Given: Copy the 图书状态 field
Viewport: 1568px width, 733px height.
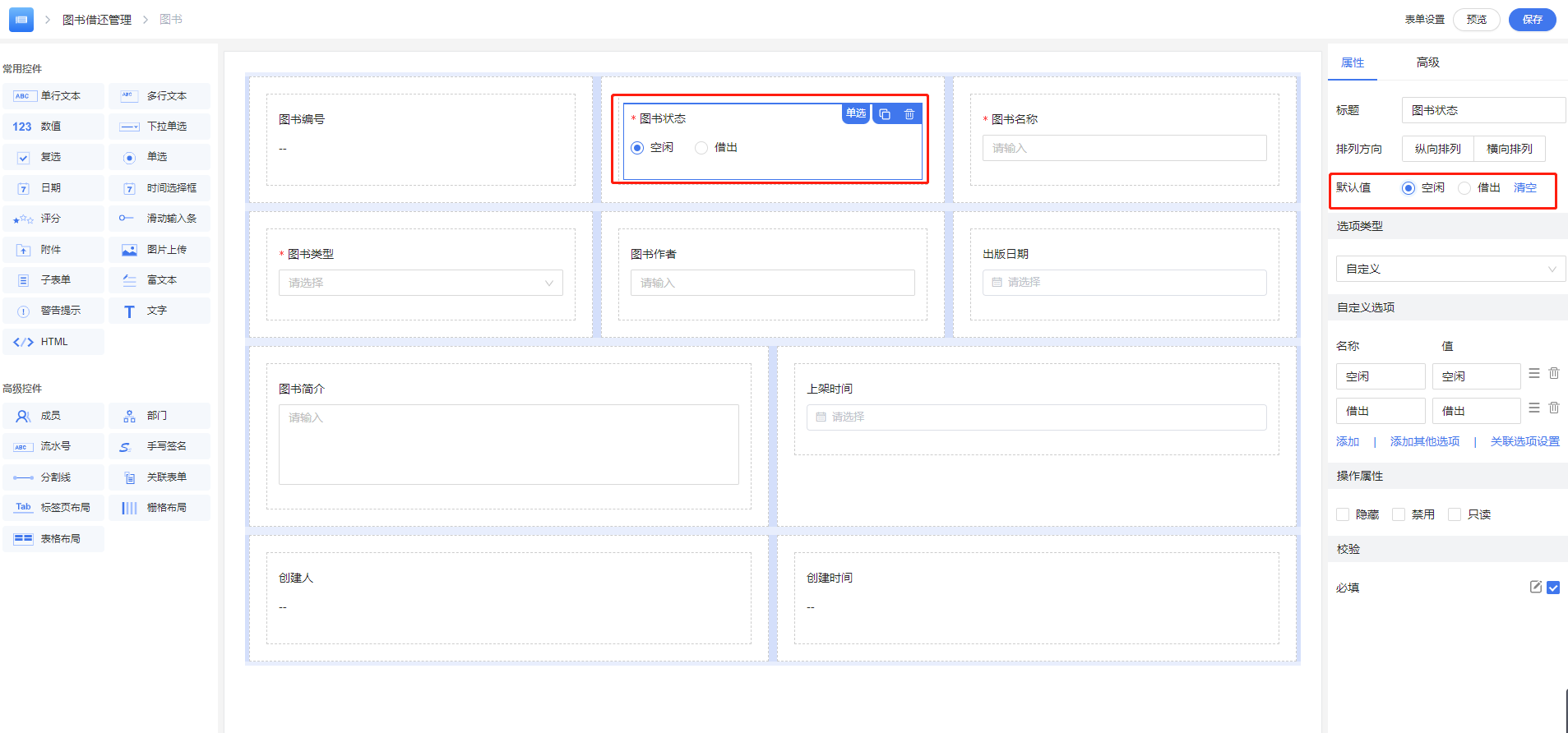Looking at the screenshot, I should tap(885, 114).
